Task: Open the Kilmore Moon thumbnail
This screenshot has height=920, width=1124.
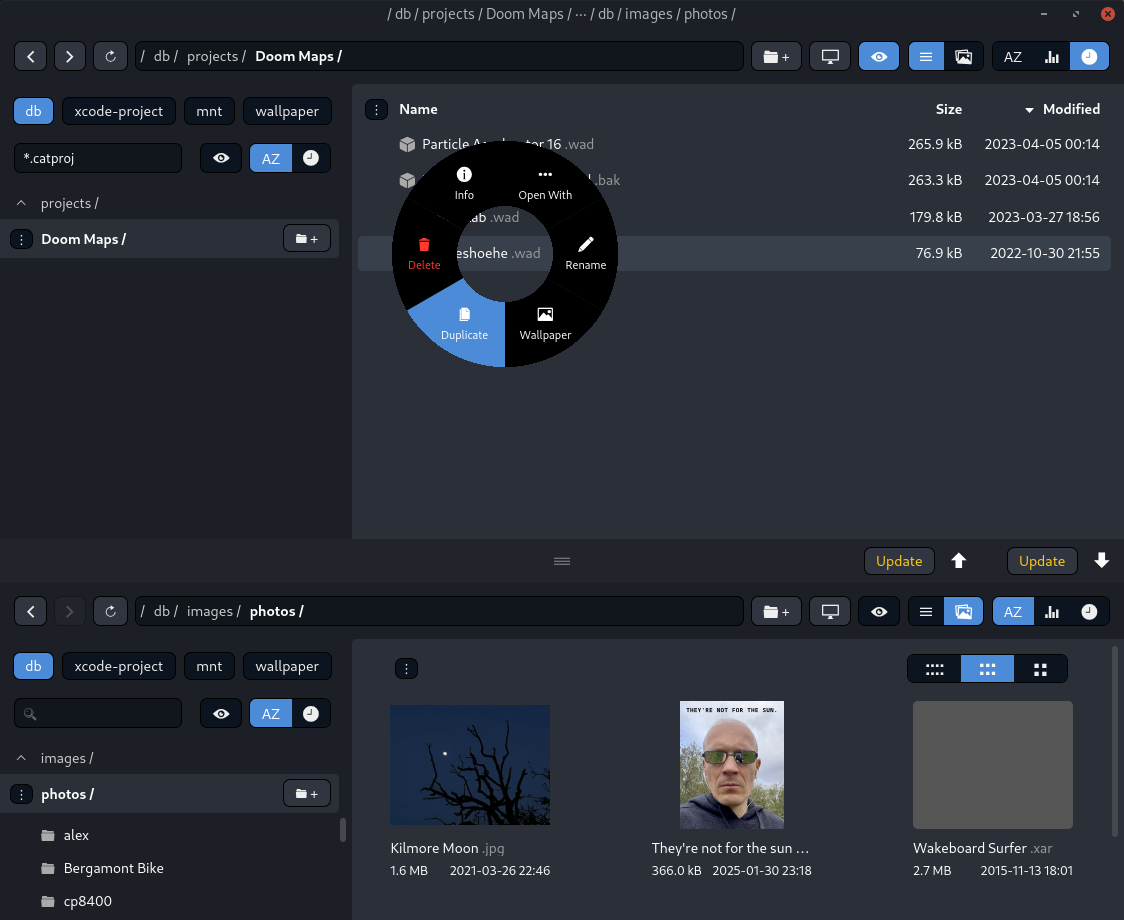Action: 470,765
